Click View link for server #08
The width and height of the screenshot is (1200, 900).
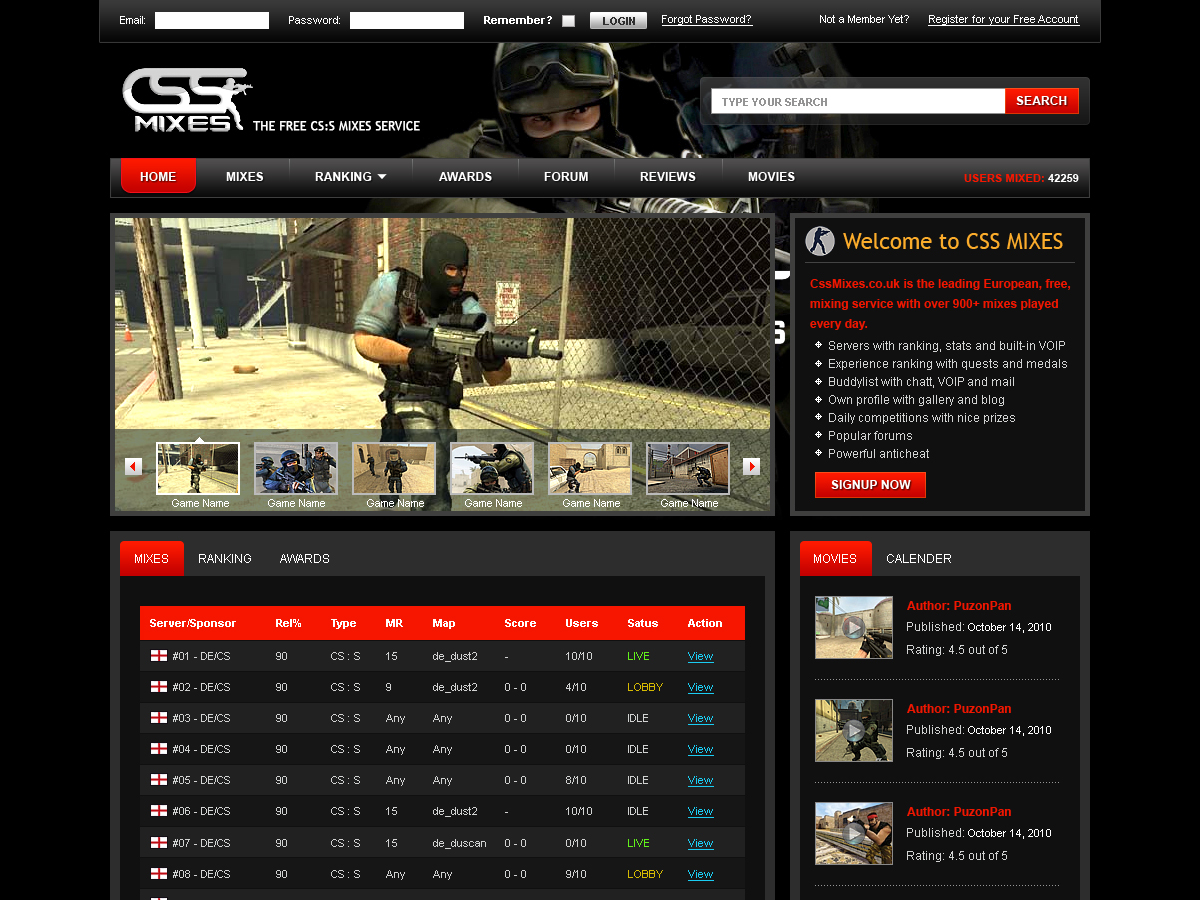tap(700, 874)
